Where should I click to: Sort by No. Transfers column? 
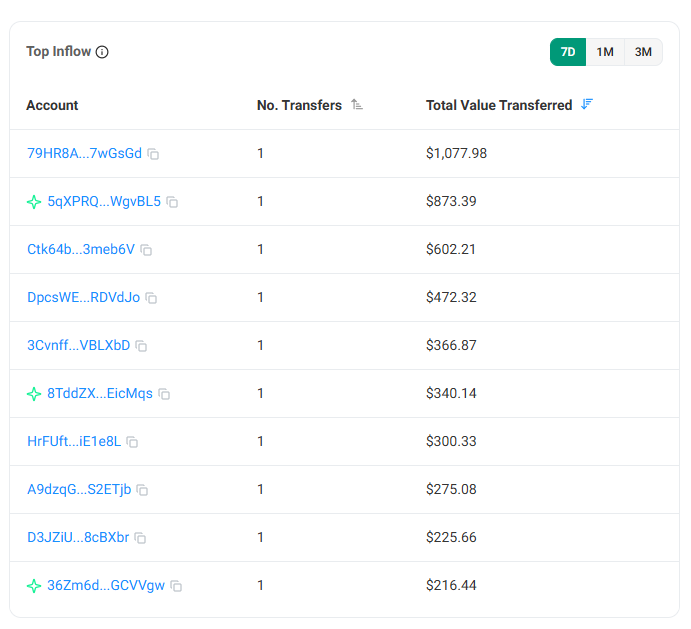[357, 105]
